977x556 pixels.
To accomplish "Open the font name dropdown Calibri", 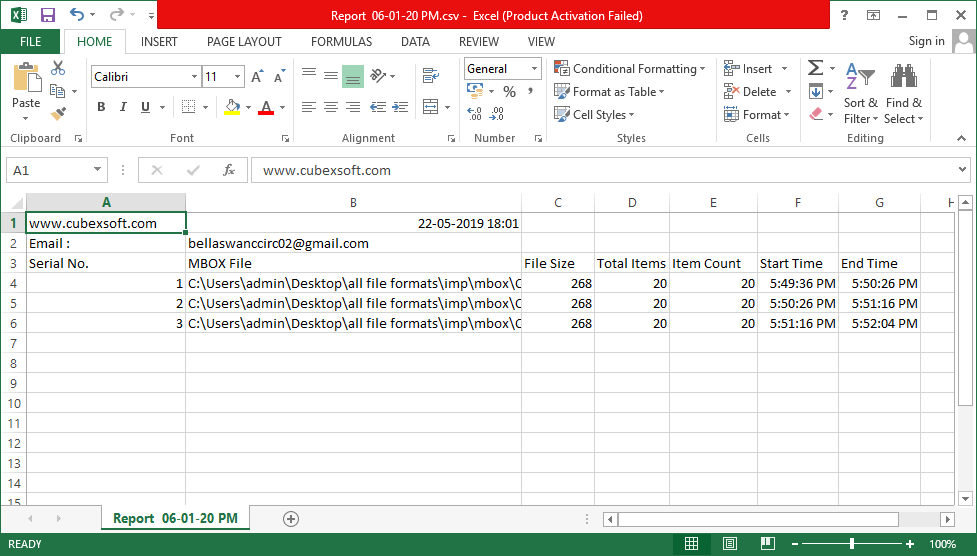I will [194, 77].
